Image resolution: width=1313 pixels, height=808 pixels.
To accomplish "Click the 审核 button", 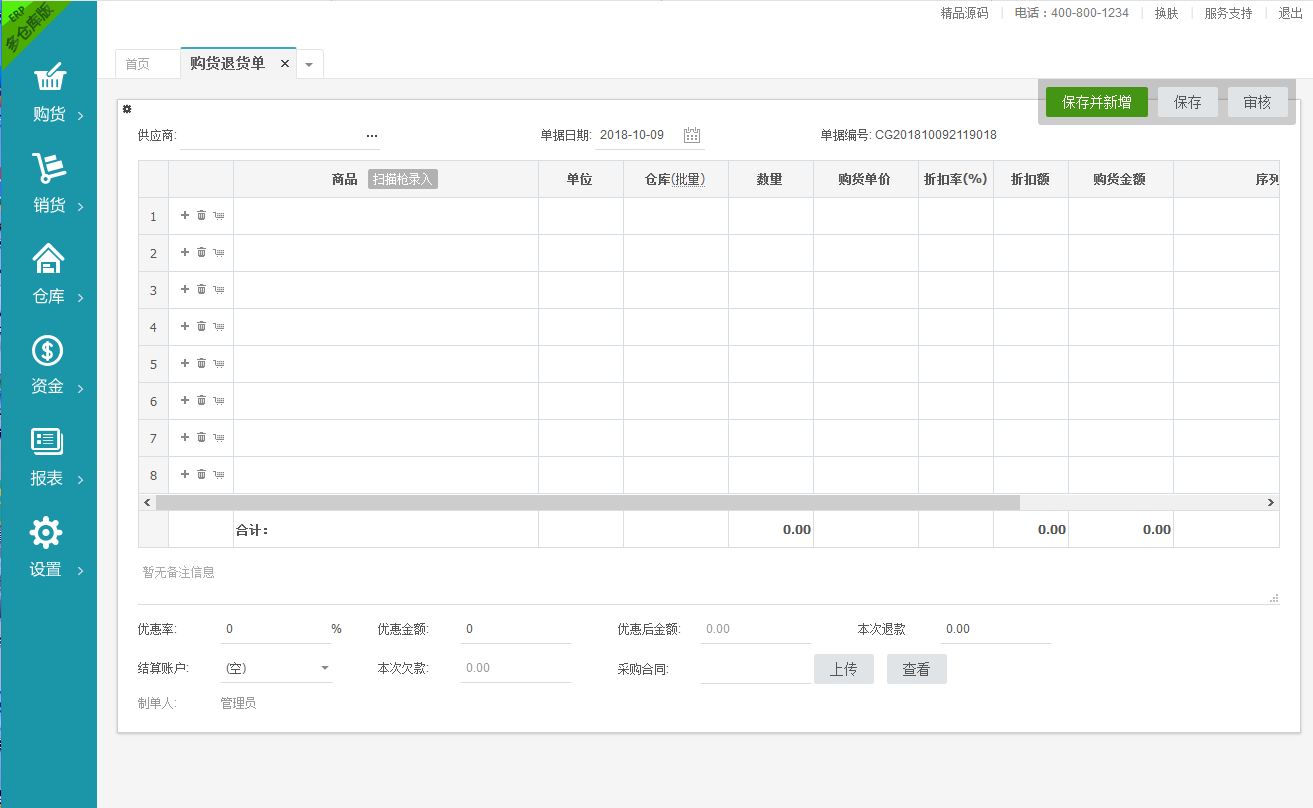I will click(x=1257, y=102).
